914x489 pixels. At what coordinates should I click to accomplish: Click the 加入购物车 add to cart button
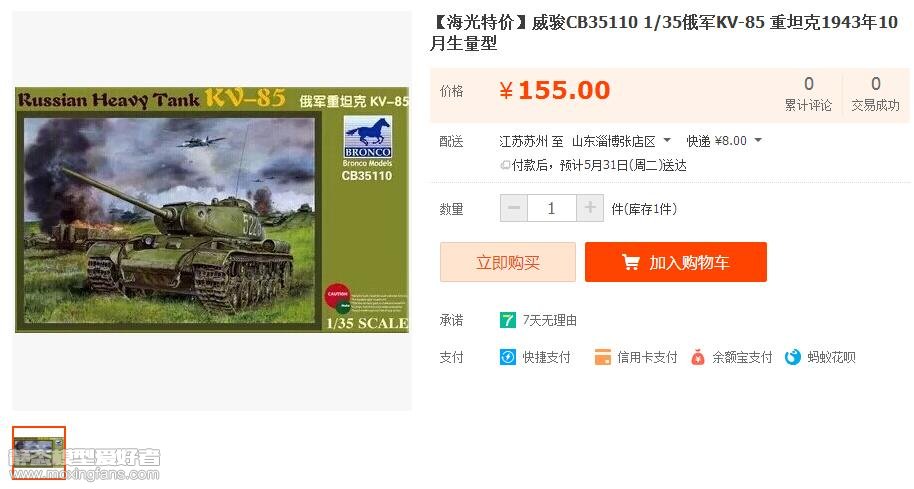[x=676, y=262]
